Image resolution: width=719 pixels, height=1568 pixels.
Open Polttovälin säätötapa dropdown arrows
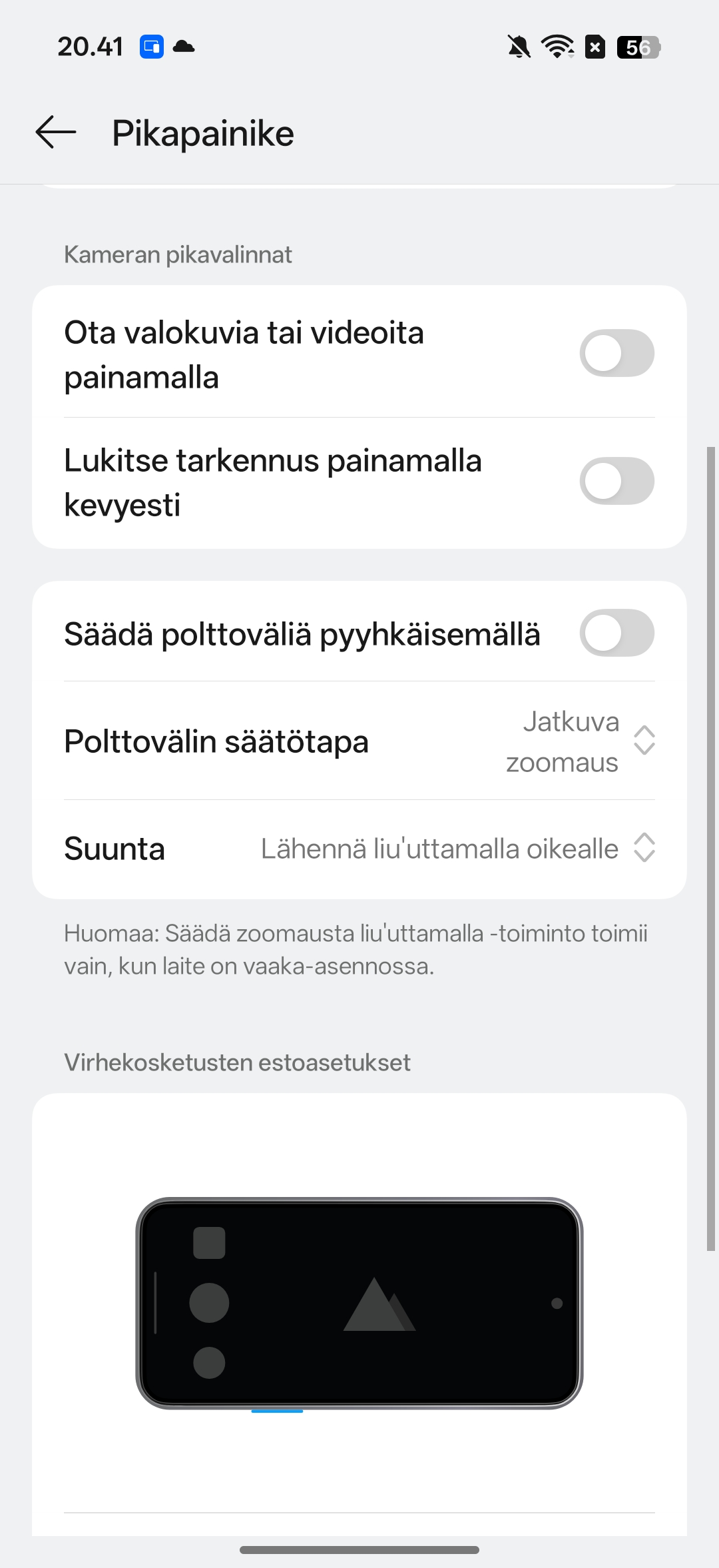coord(644,741)
